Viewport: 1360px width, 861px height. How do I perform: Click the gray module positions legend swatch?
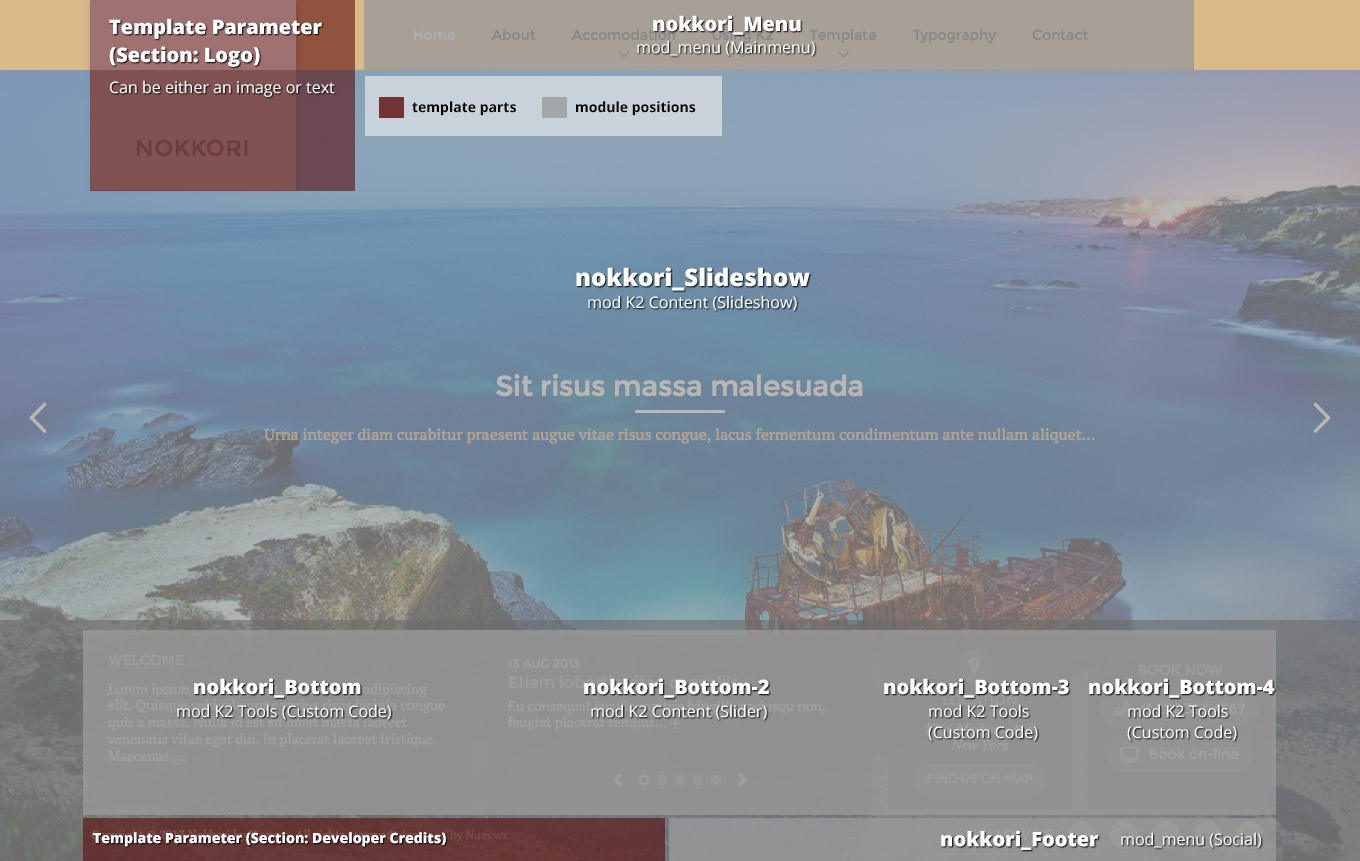pyautogui.click(x=554, y=107)
